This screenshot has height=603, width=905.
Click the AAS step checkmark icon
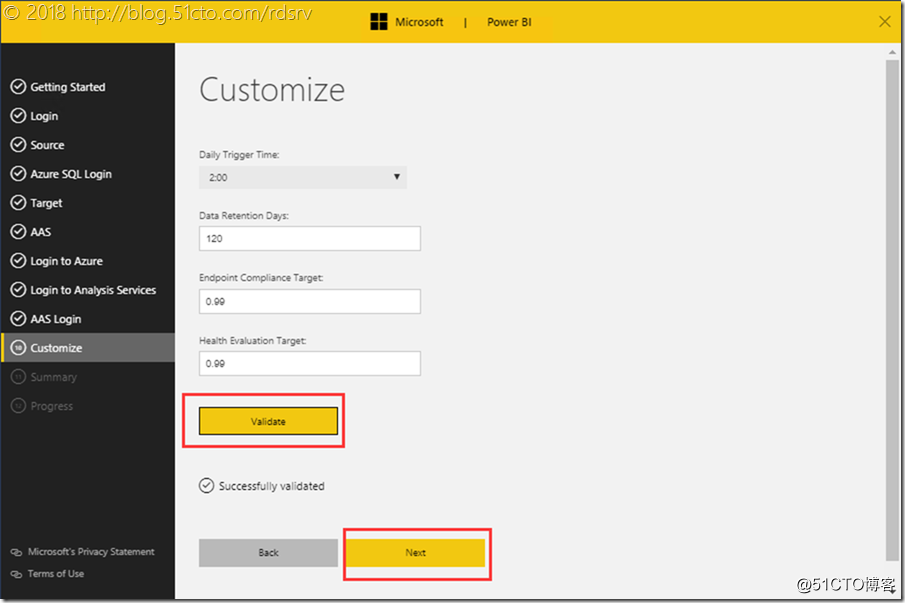[x=18, y=231]
